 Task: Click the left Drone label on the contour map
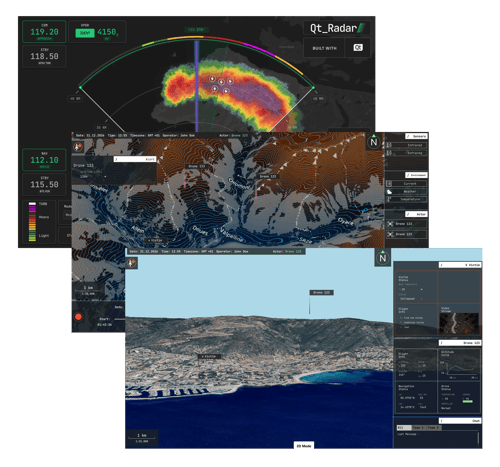pos(197,166)
